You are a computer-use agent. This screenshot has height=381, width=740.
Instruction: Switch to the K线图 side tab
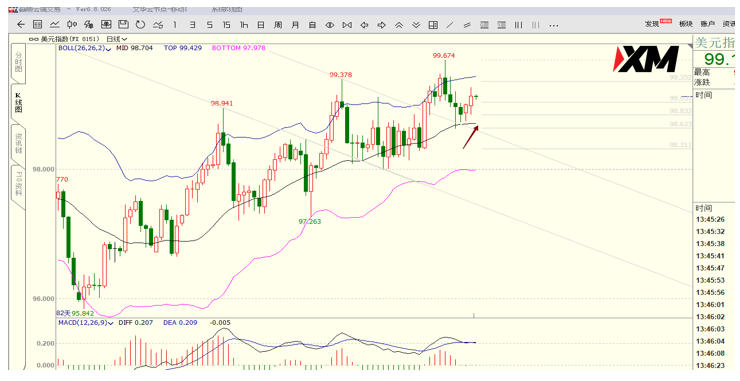(x=18, y=102)
